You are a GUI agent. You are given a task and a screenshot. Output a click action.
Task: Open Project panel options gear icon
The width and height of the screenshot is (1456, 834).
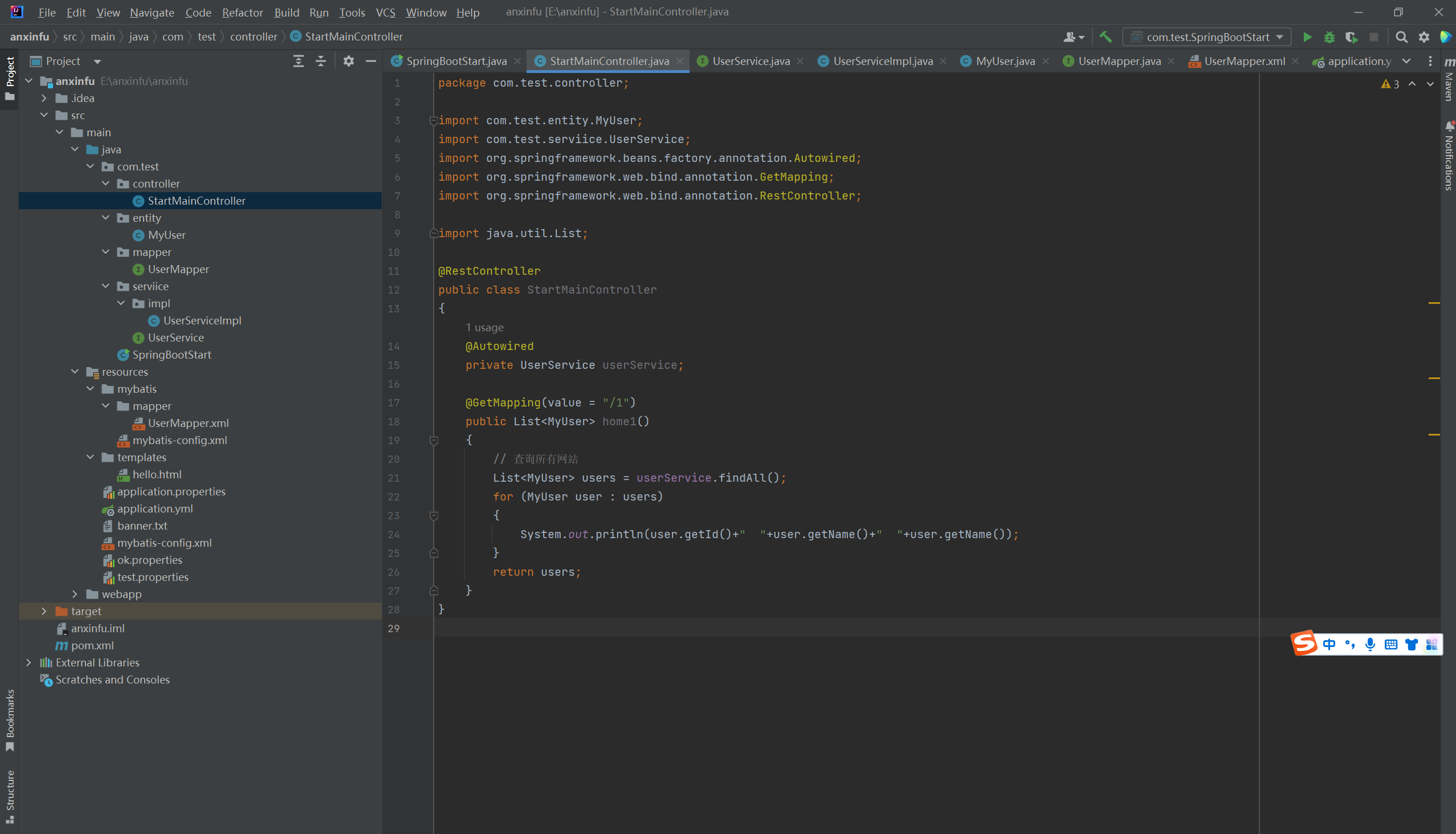348,62
